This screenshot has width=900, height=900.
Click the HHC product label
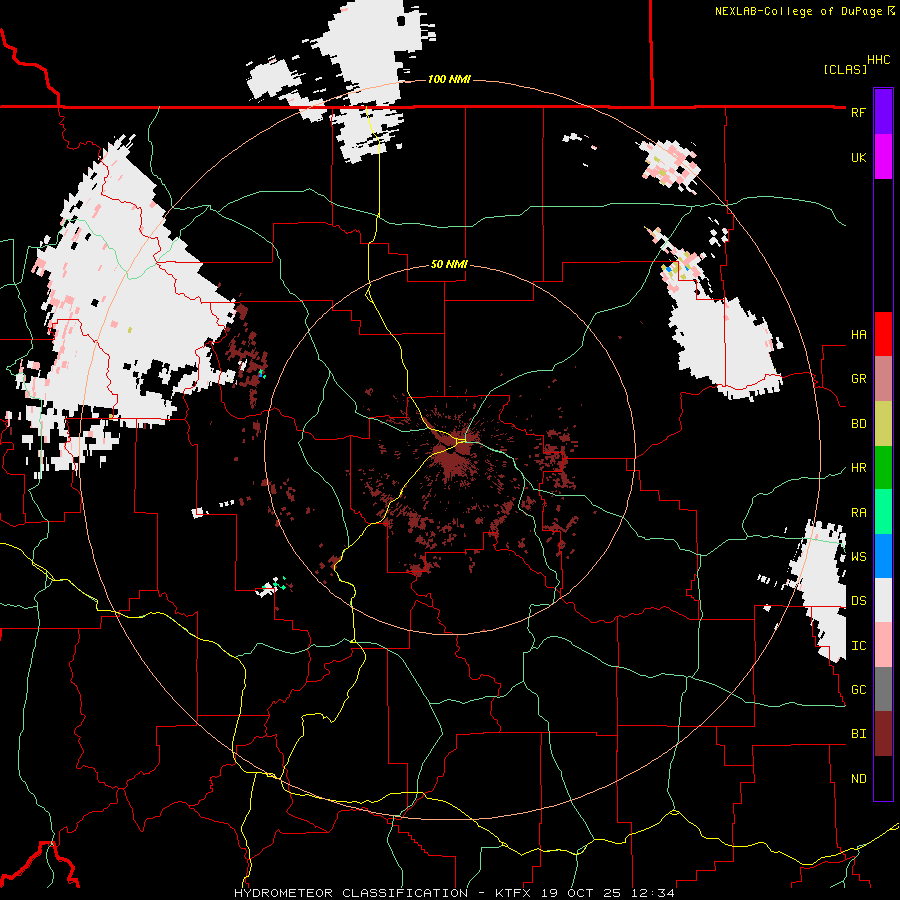coord(879,60)
